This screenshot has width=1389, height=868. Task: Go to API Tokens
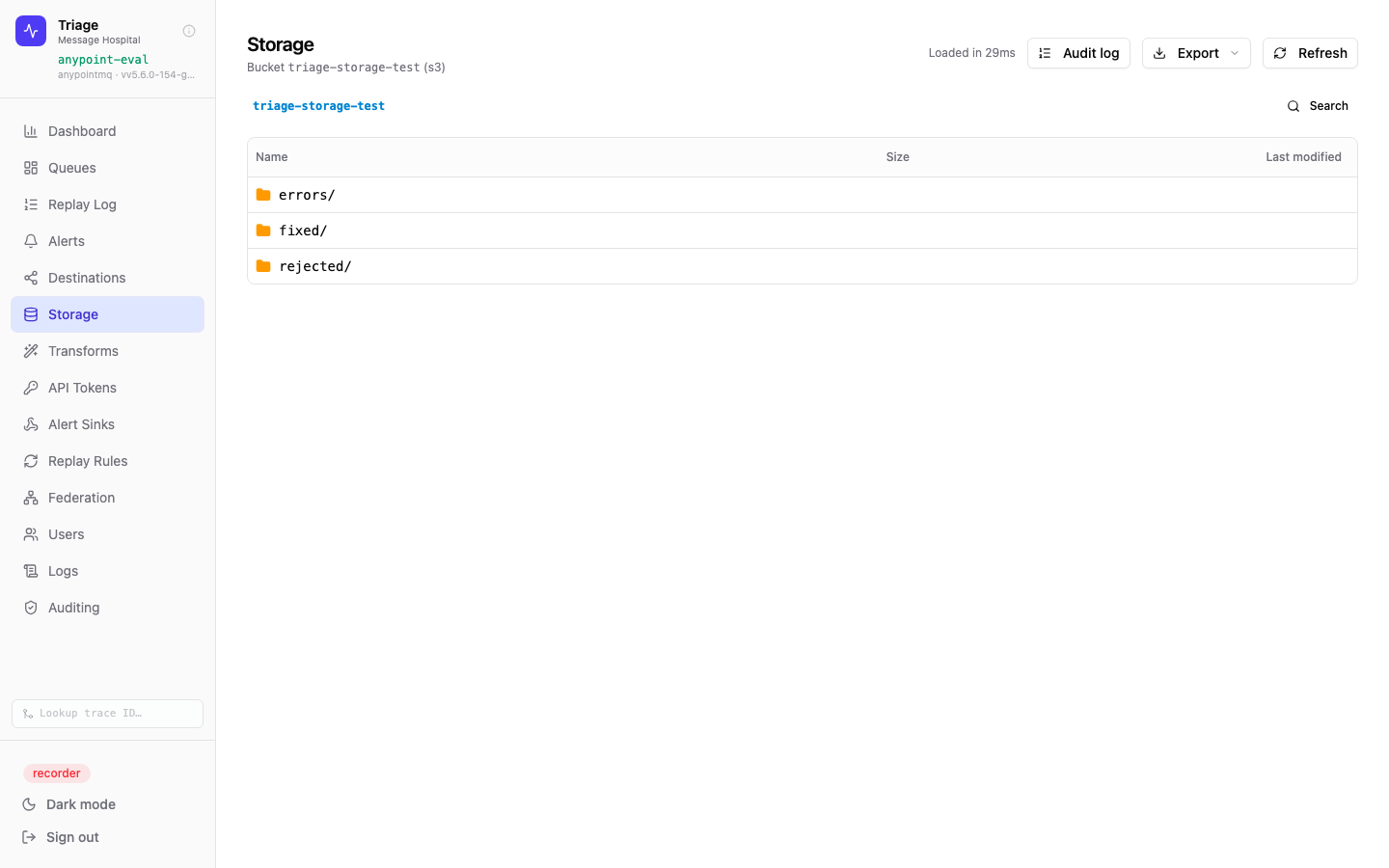pos(107,388)
